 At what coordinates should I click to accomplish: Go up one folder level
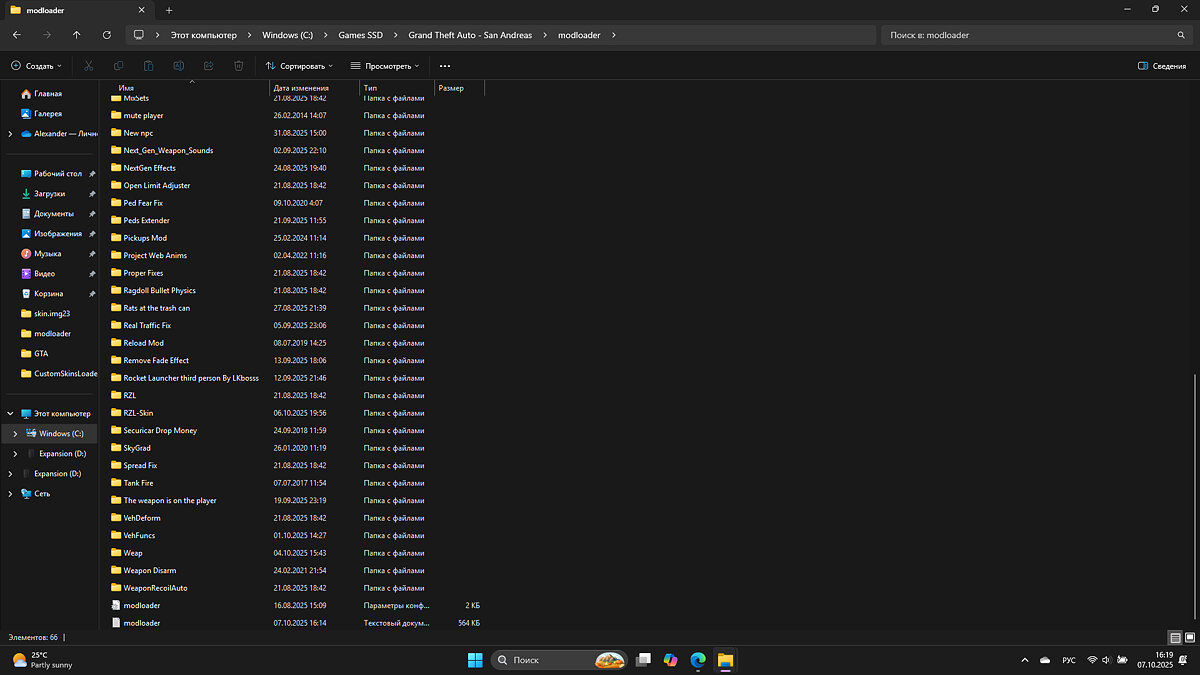pyautogui.click(x=77, y=35)
